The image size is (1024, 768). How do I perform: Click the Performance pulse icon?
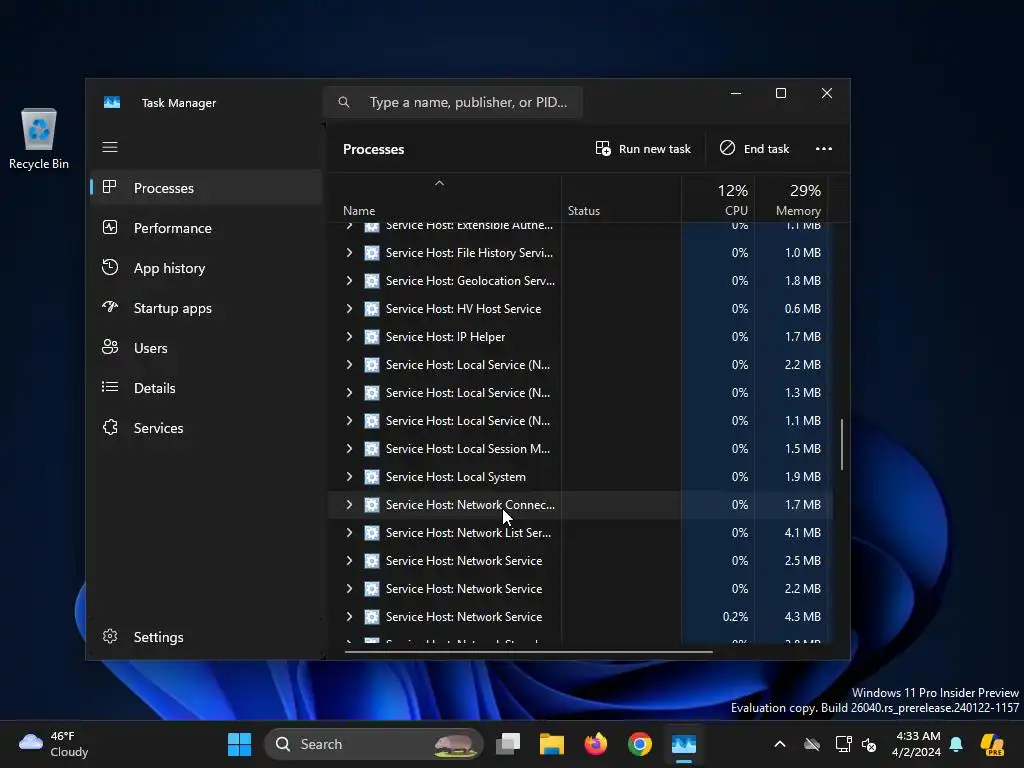tap(110, 227)
